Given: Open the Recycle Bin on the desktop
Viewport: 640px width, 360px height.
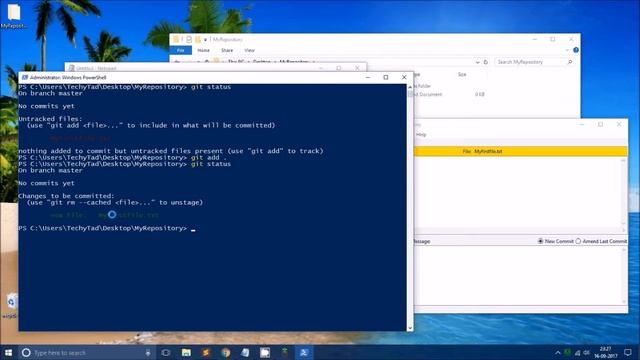Looking at the screenshot, I should click(x=11, y=305).
